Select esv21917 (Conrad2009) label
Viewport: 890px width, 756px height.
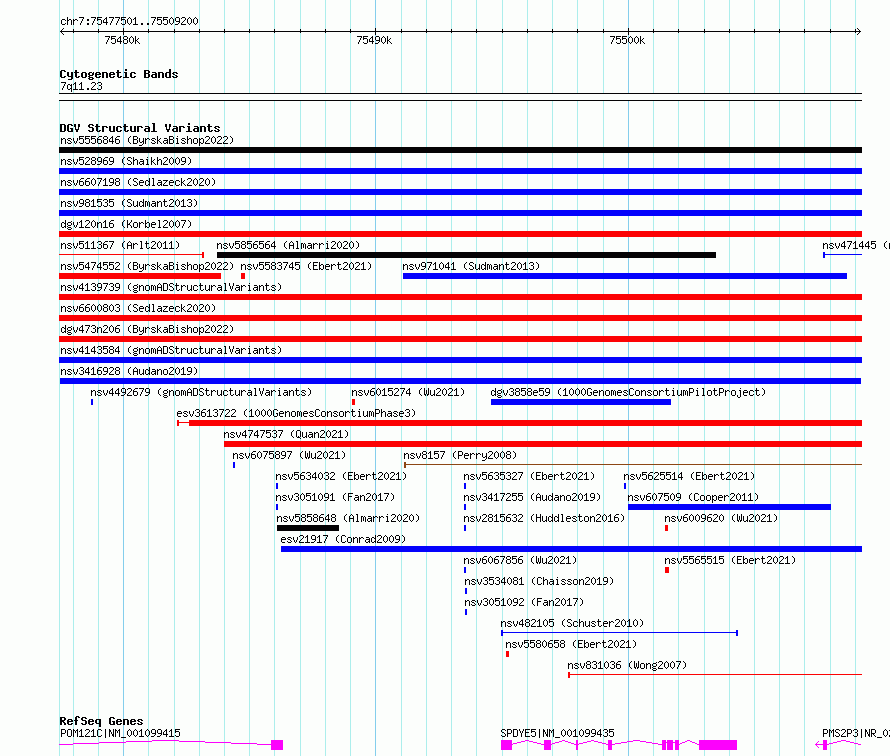tap(343, 539)
